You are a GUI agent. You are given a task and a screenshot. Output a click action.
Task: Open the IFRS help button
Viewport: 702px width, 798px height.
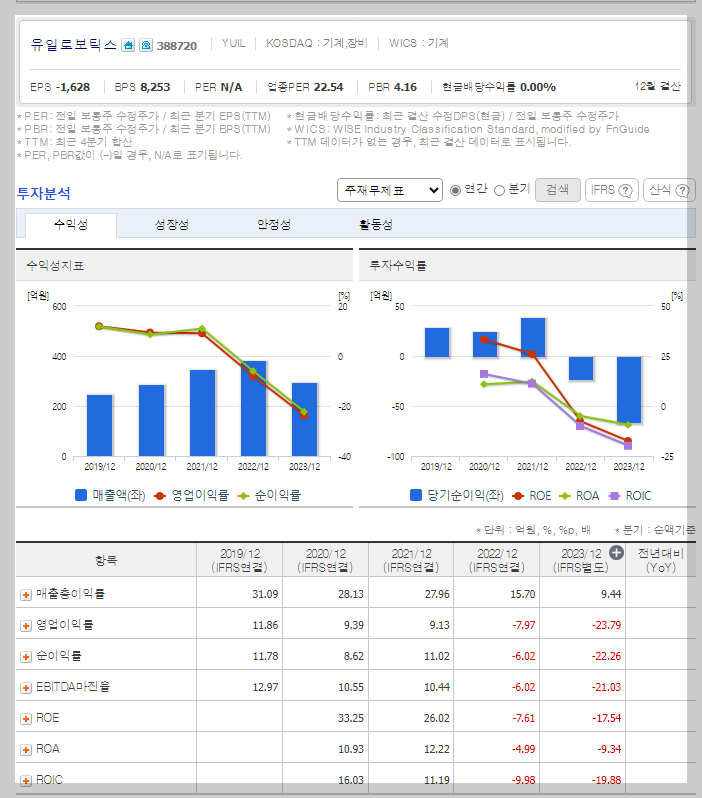612,190
